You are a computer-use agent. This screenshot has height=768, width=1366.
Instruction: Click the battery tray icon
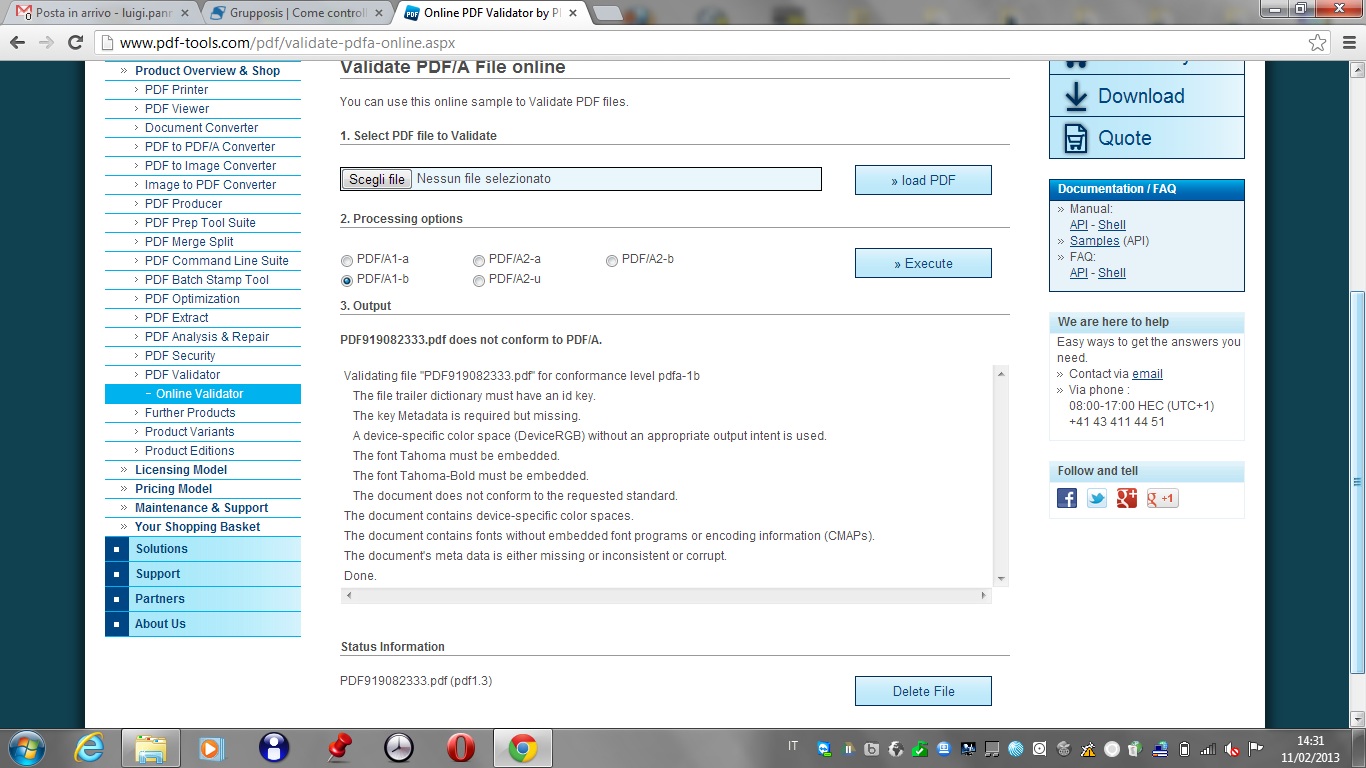tap(1185, 749)
